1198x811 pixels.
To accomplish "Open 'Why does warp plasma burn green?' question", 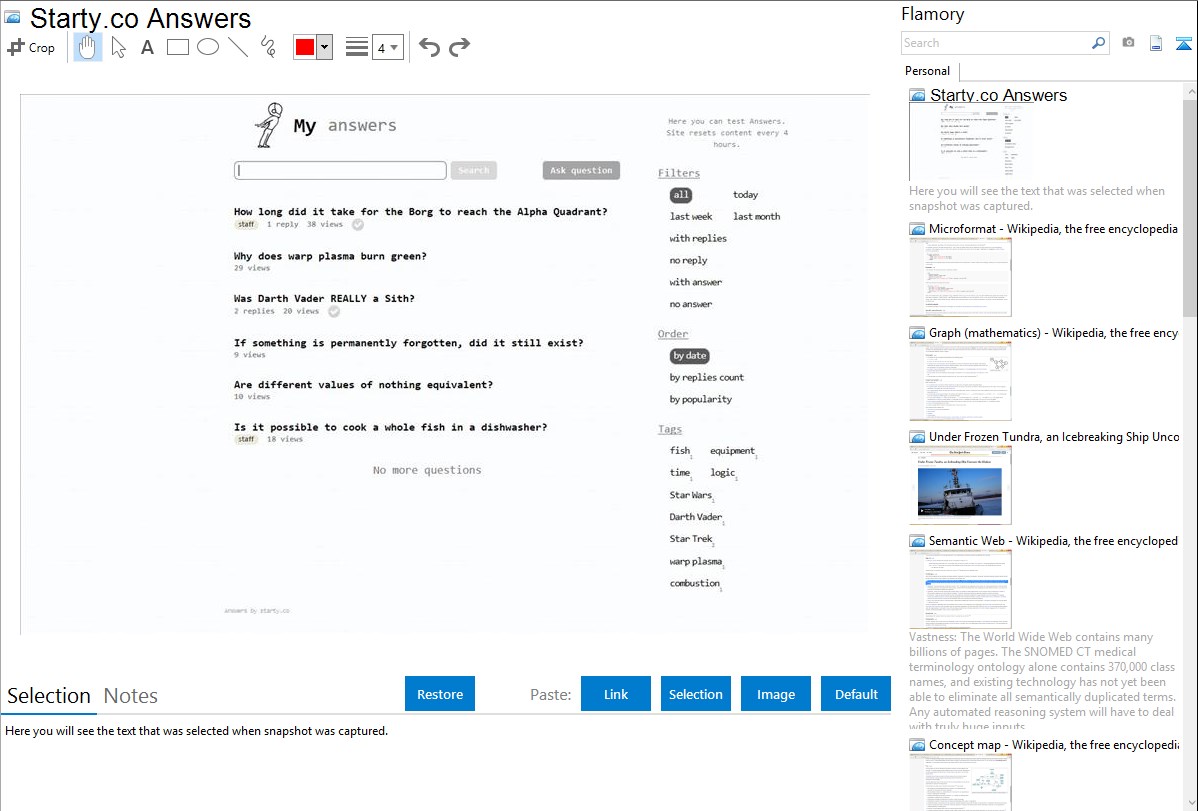I will [x=330, y=256].
